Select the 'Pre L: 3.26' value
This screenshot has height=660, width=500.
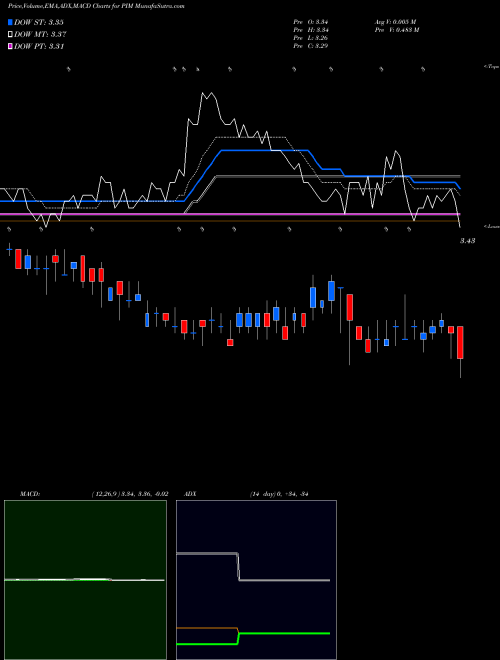click(x=311, y=37)
